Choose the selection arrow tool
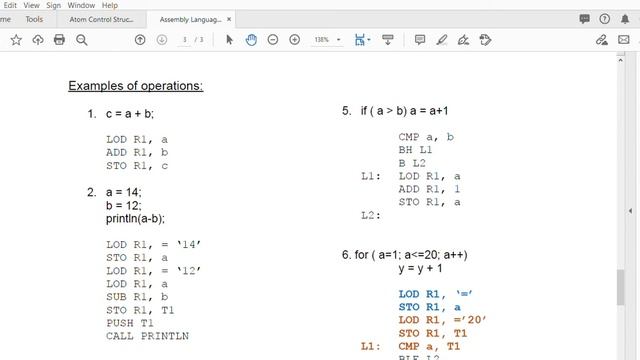The image size is (640, 360). click(229, 40)
